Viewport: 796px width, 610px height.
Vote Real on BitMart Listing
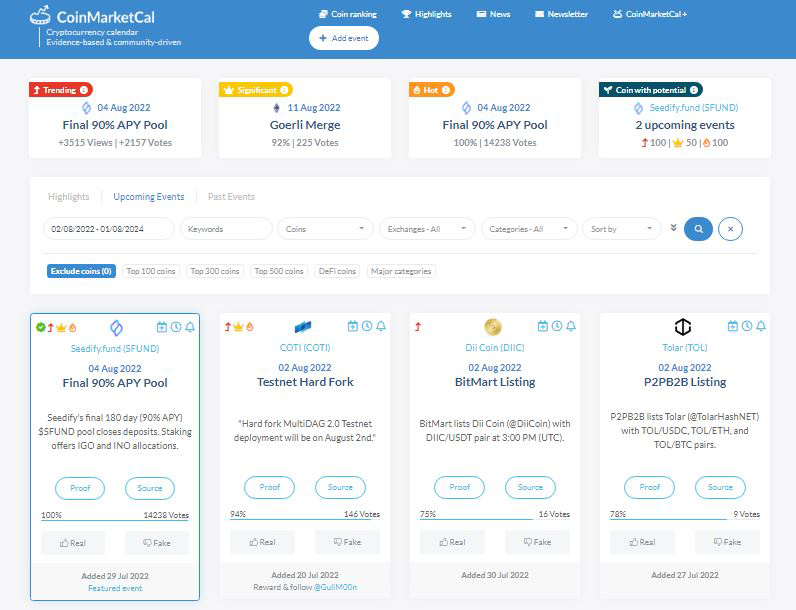452,542
